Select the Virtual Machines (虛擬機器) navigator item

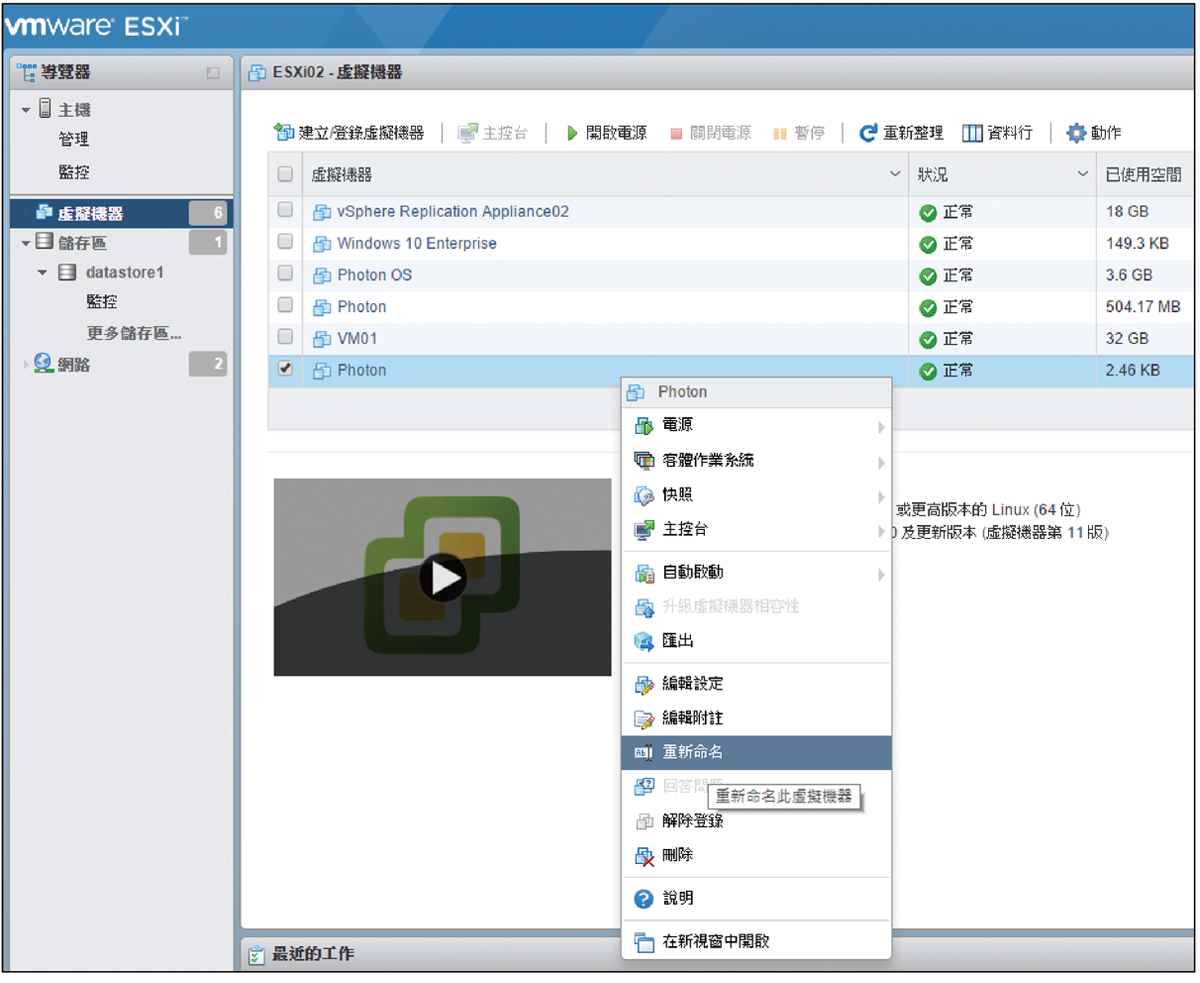pos(120,213)
